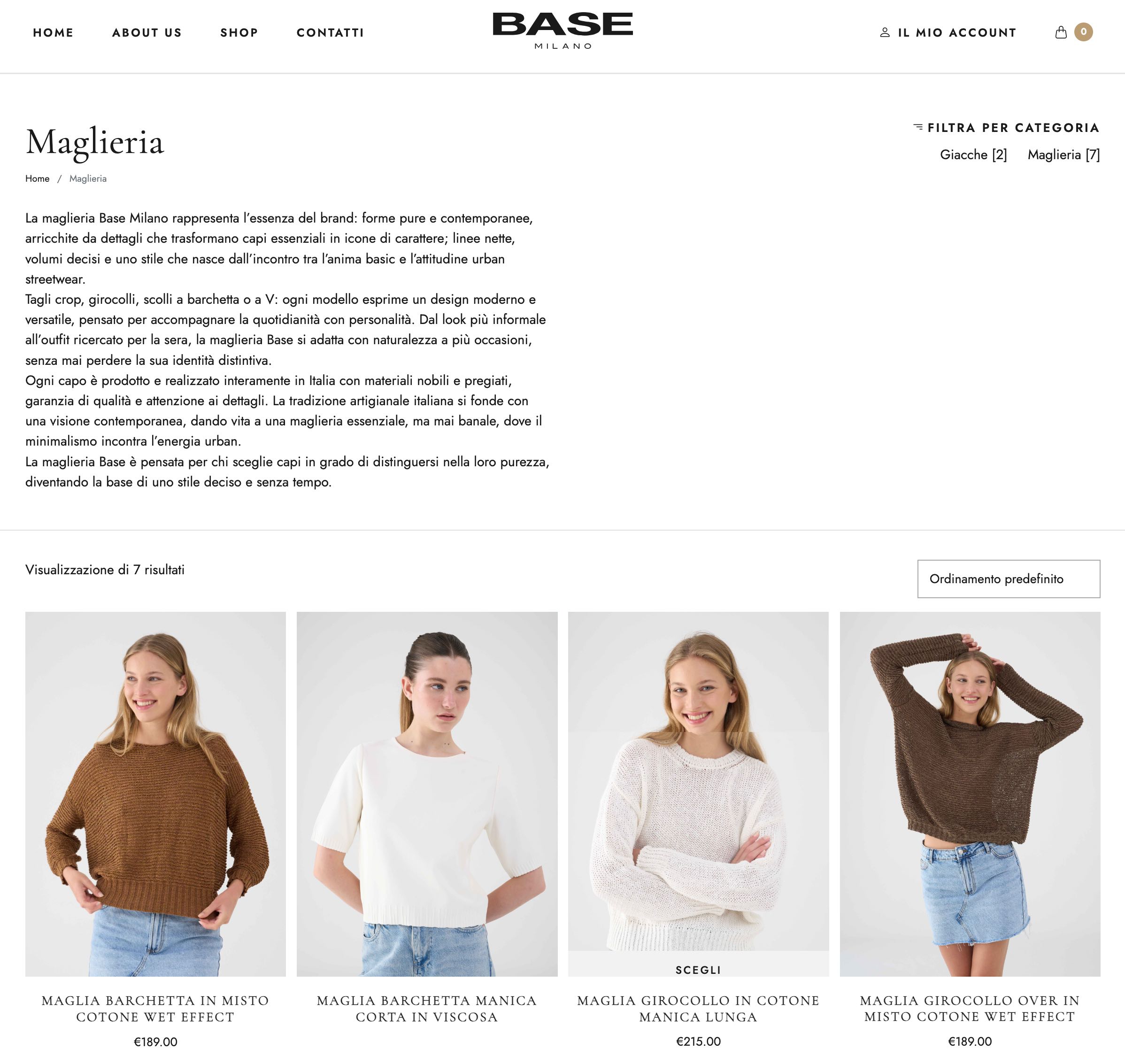
Task: Go to the CONTATTI page
Action: coord(330,32)
